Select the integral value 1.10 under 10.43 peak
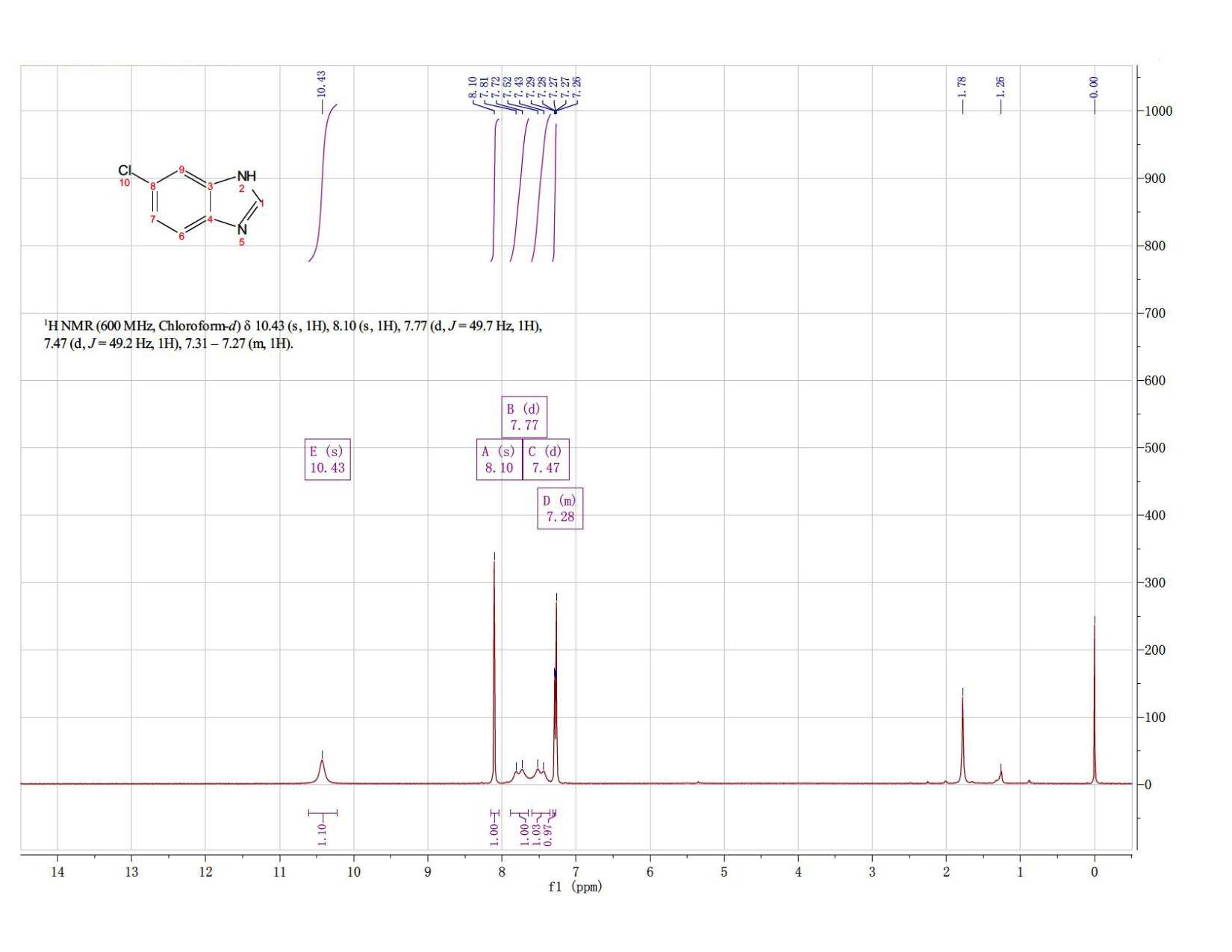1232x952 pixels. (x=322, y=833)
